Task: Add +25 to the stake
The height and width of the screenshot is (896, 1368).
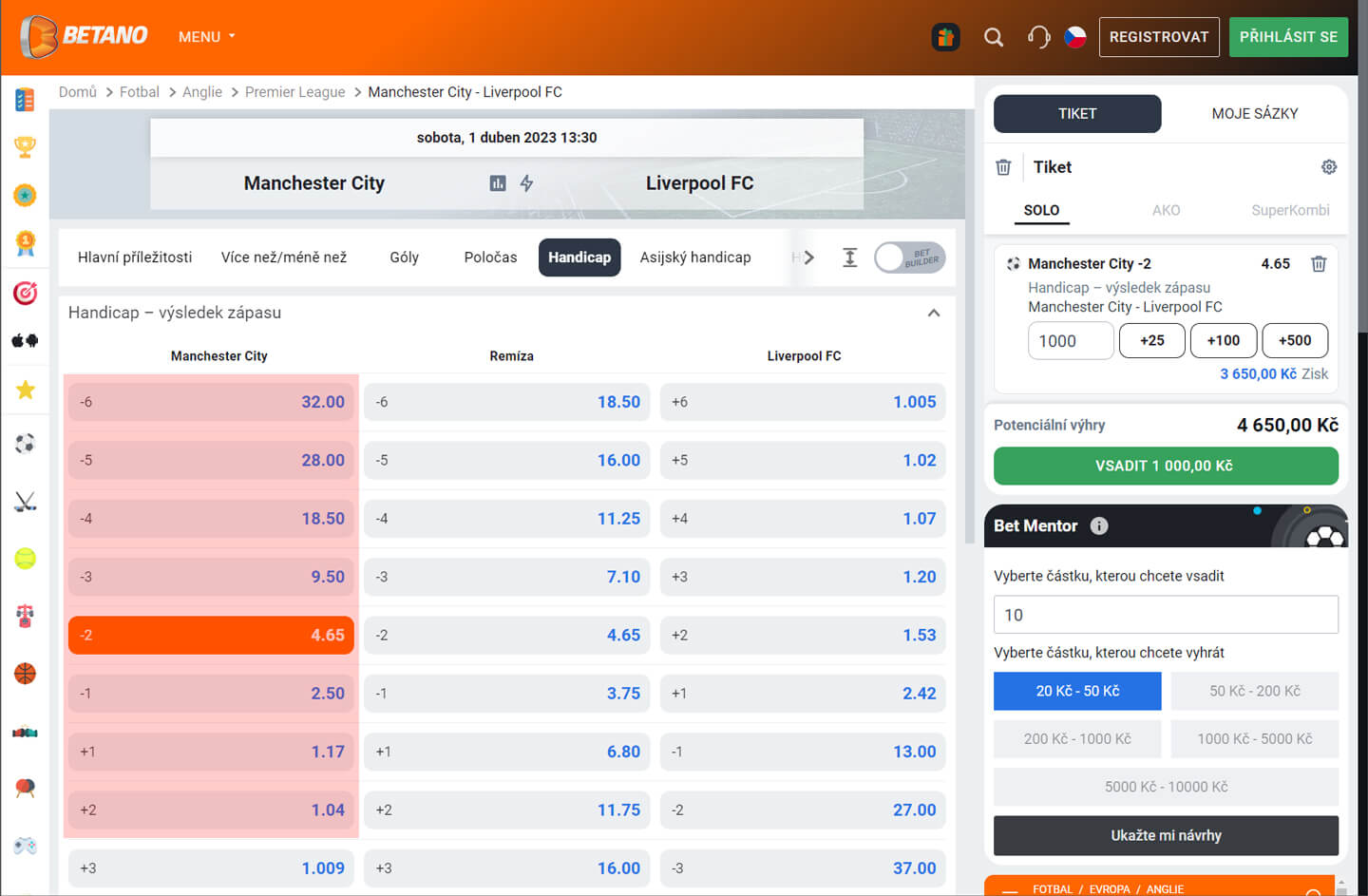Action: 1152,340
